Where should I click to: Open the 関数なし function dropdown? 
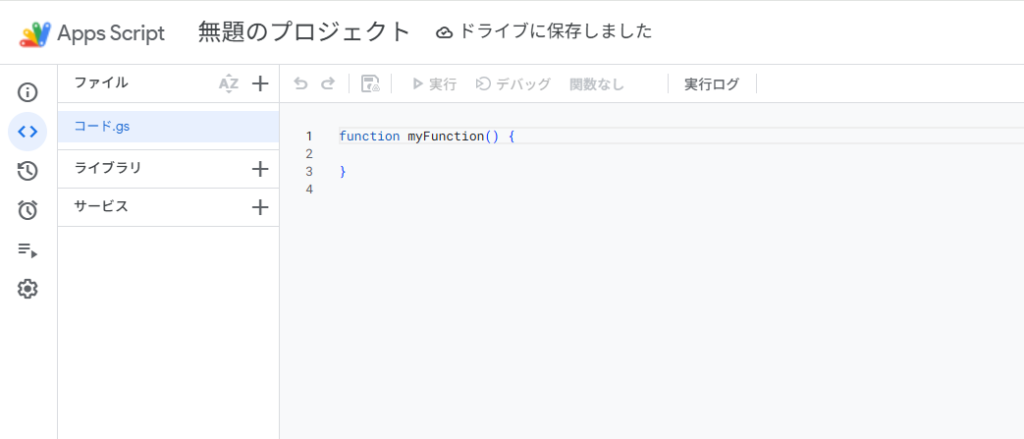(x=597, y=84)
